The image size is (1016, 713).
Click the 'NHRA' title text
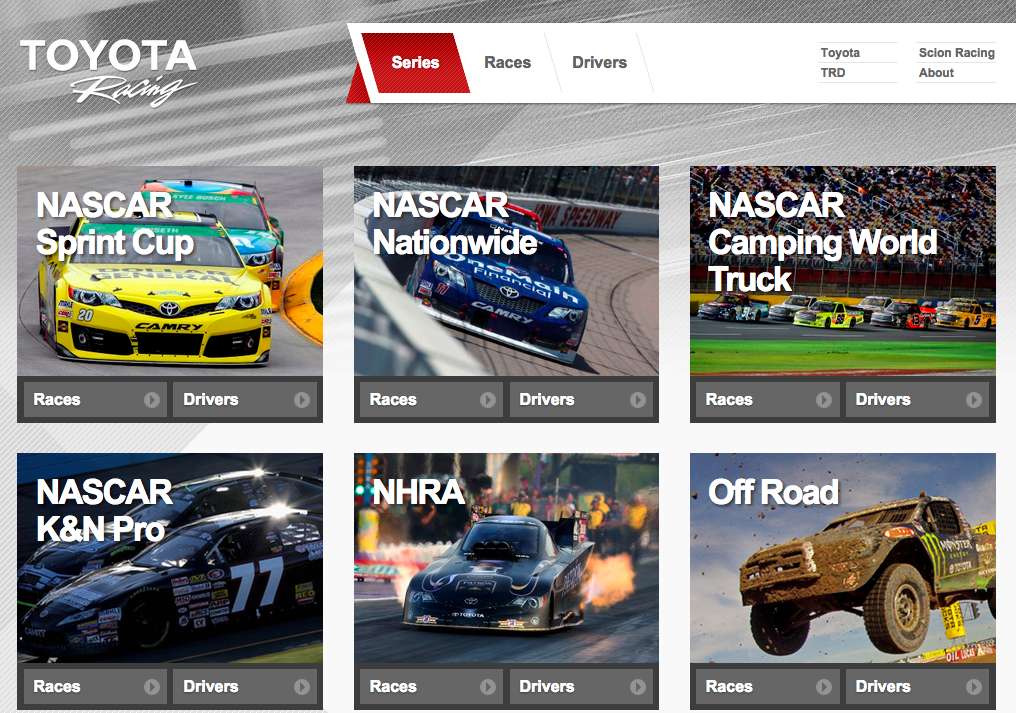(x=419, y=492)
